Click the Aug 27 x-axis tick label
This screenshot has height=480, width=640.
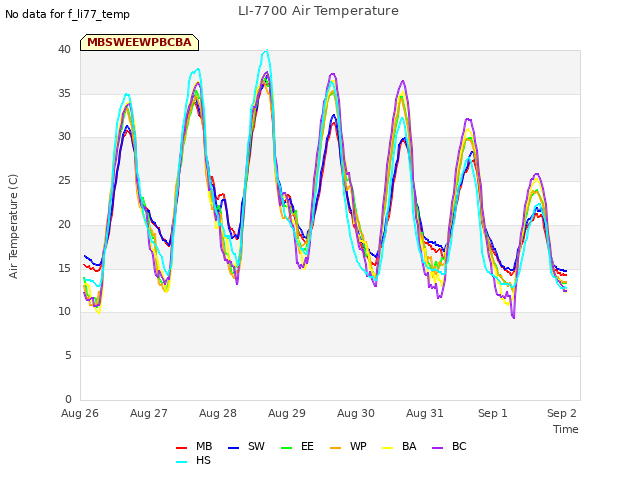click(149, 413)
